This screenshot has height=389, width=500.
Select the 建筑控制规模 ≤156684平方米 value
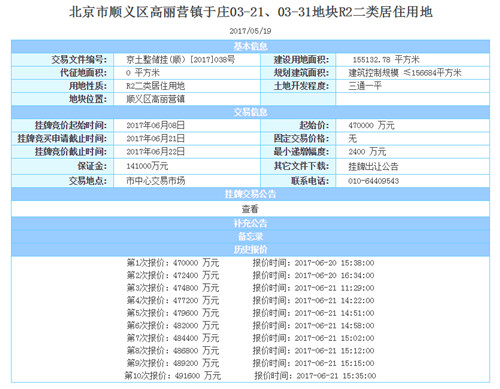pos(405,73)
